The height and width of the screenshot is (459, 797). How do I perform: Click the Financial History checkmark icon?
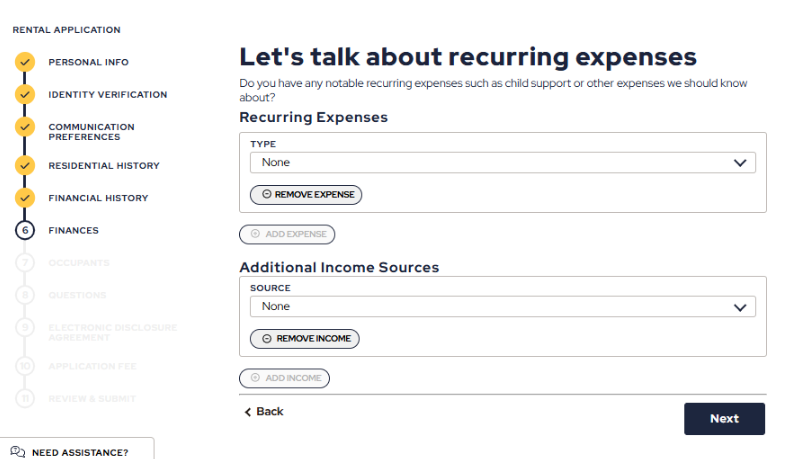click(24, 198)
